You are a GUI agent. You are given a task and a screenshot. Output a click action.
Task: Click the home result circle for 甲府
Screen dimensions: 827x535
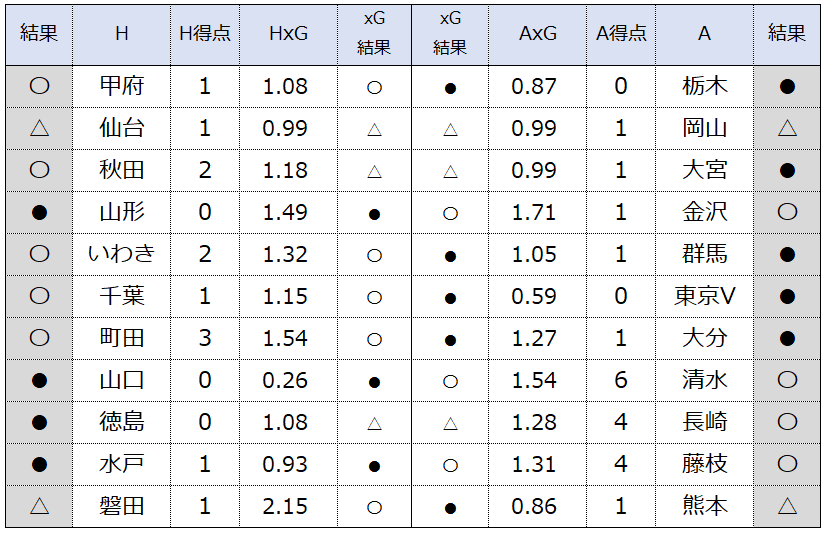[40, 85]
